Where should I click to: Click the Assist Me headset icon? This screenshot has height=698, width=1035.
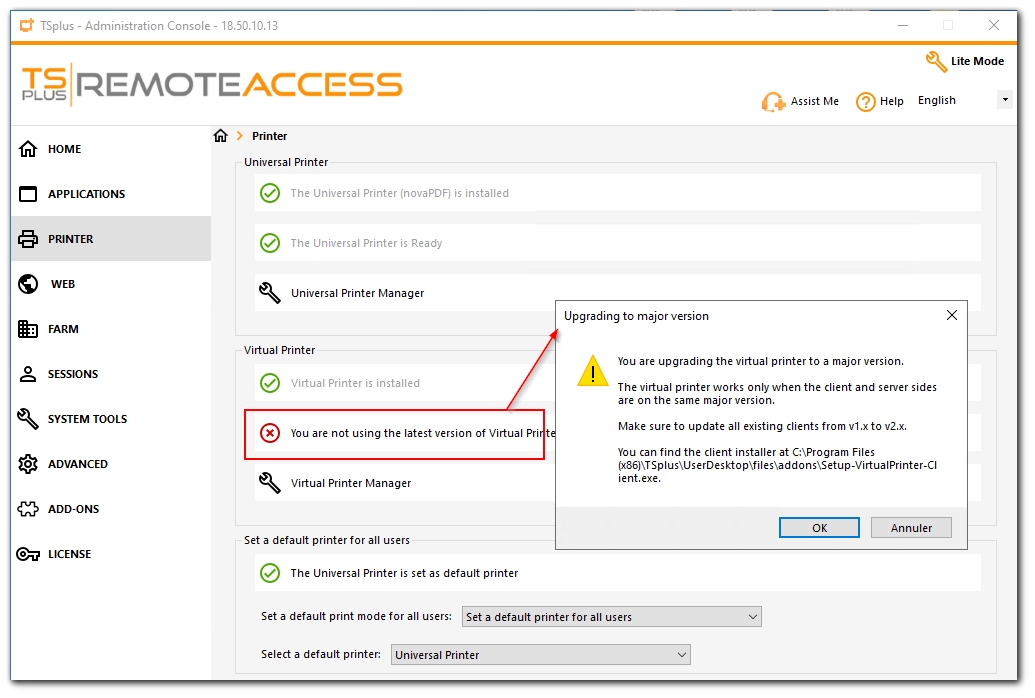point(772,102)
